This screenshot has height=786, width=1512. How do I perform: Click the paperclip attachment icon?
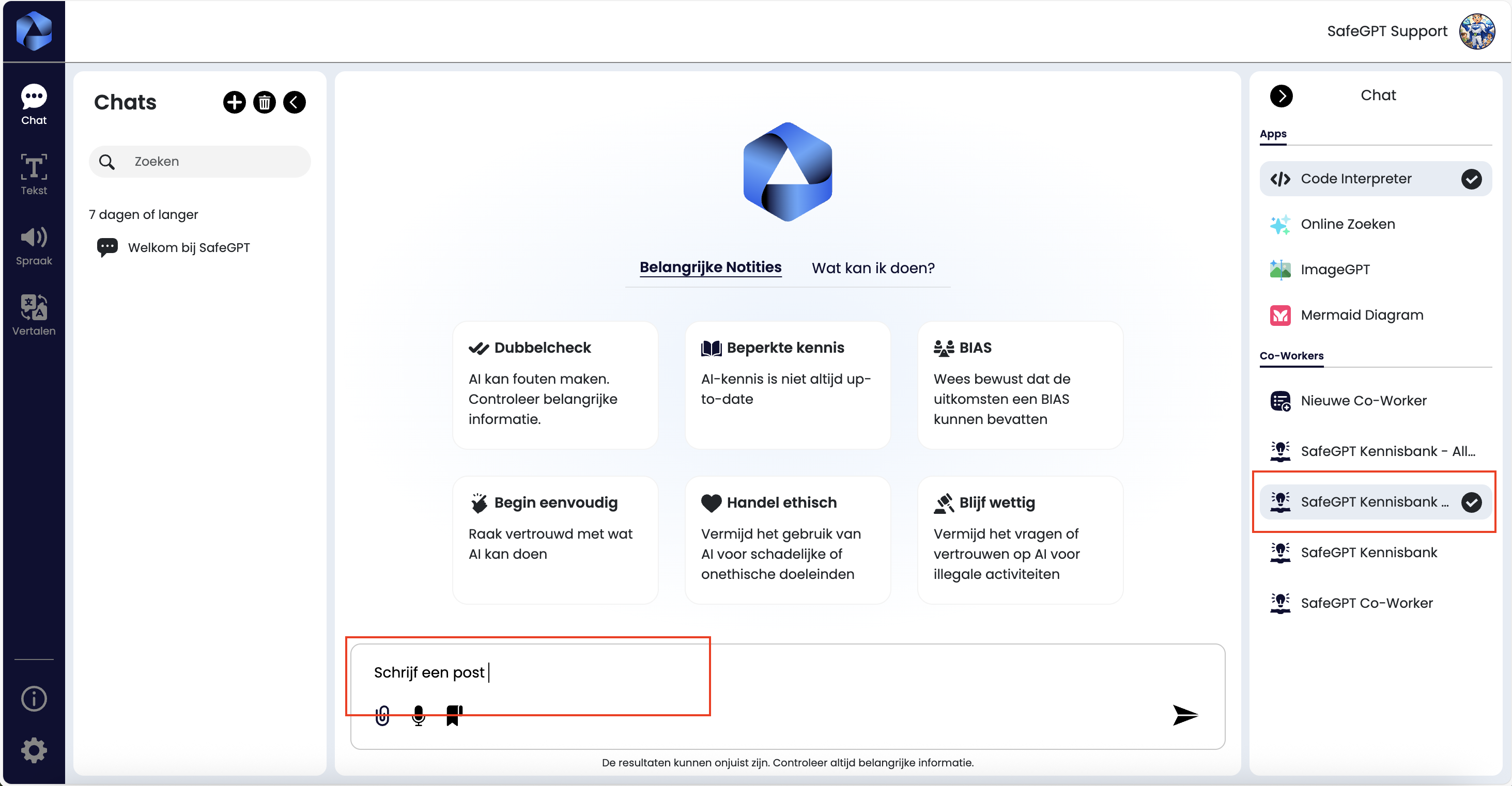[382, 716]
